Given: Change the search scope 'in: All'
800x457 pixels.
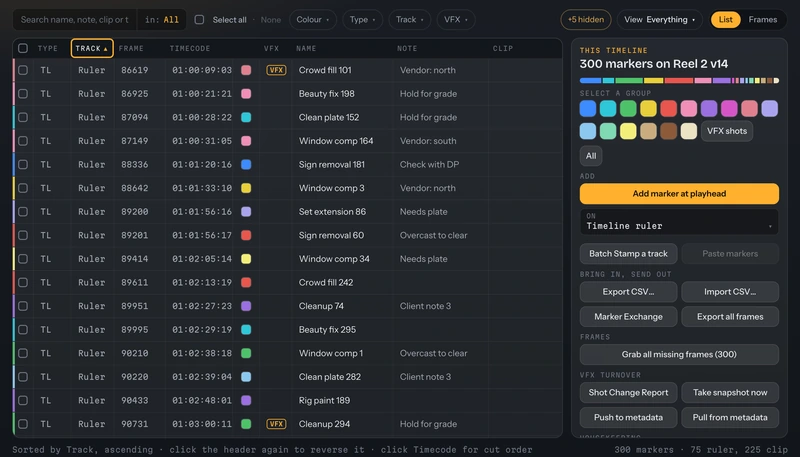Looking at the screenshot, I should click(x=162, y=19).
